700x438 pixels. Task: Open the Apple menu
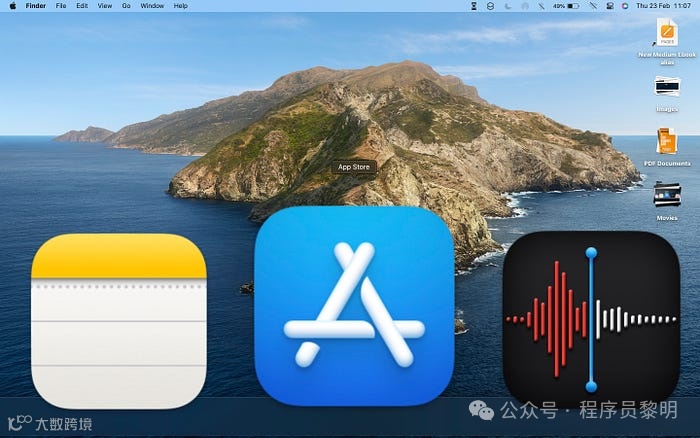(x=13, y=6)
